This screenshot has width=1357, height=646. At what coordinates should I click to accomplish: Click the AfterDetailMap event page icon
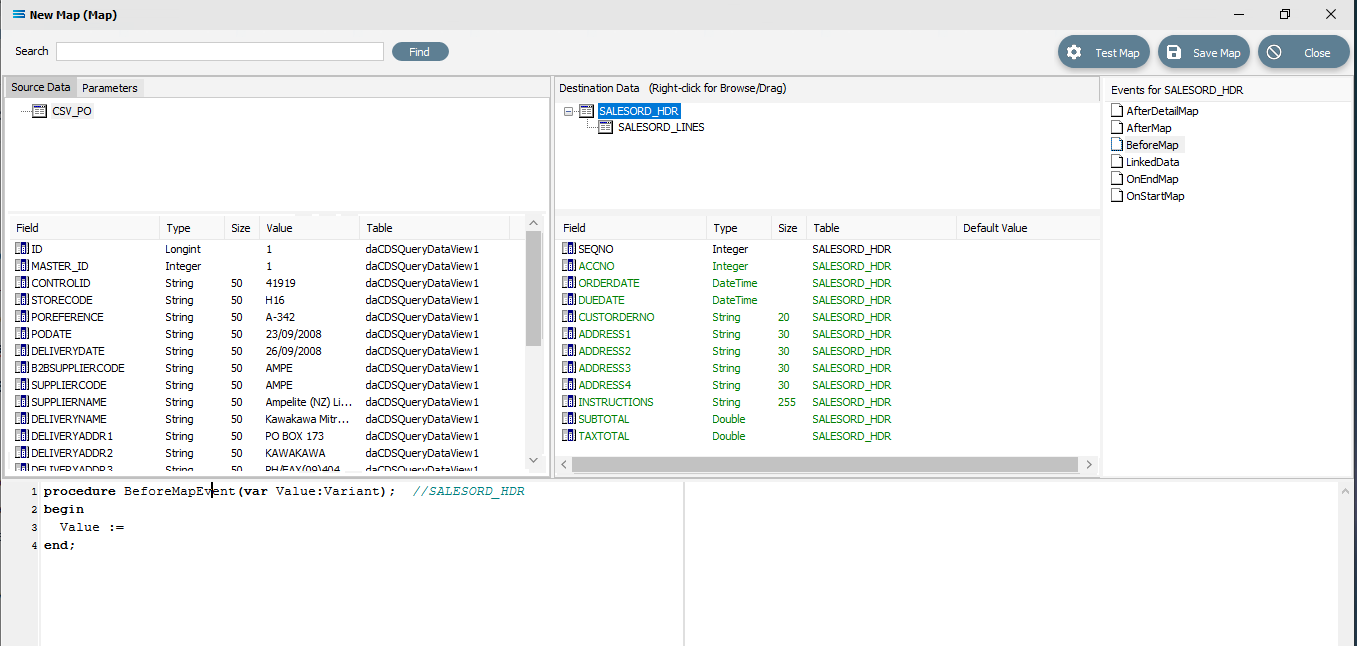1117,111
